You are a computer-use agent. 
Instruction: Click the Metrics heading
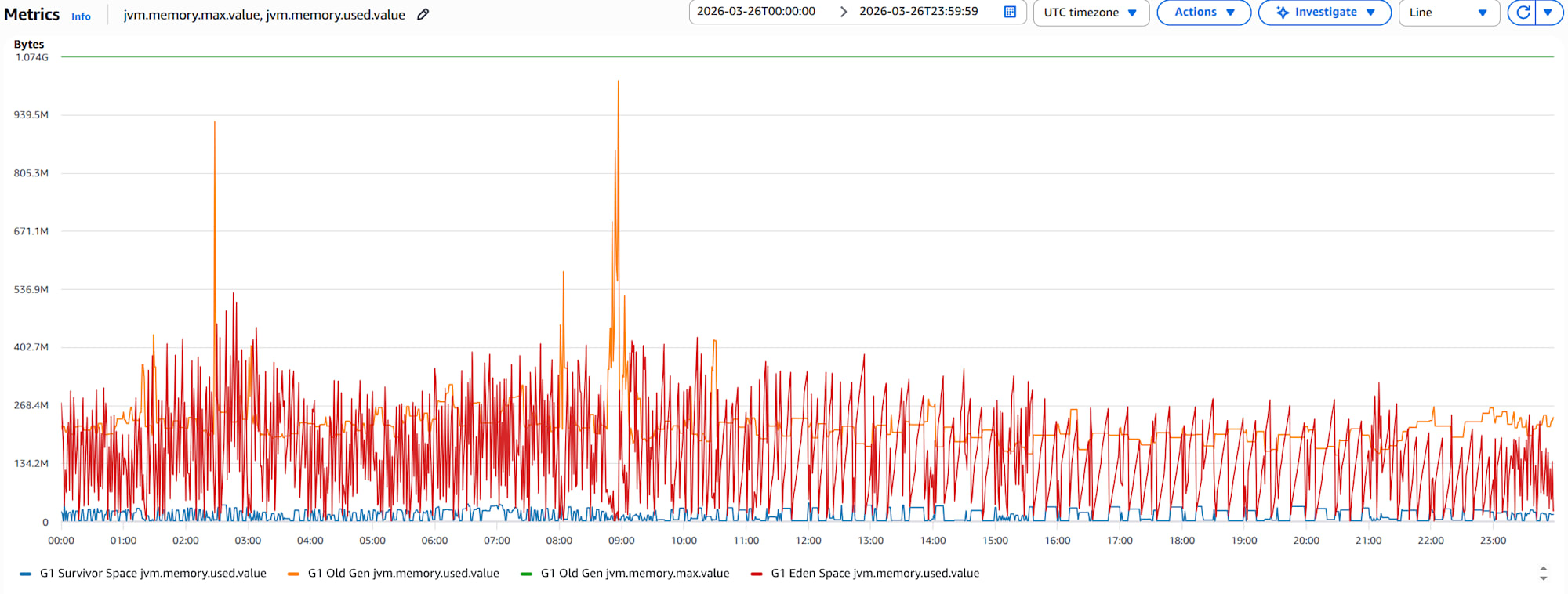[32, 14]
